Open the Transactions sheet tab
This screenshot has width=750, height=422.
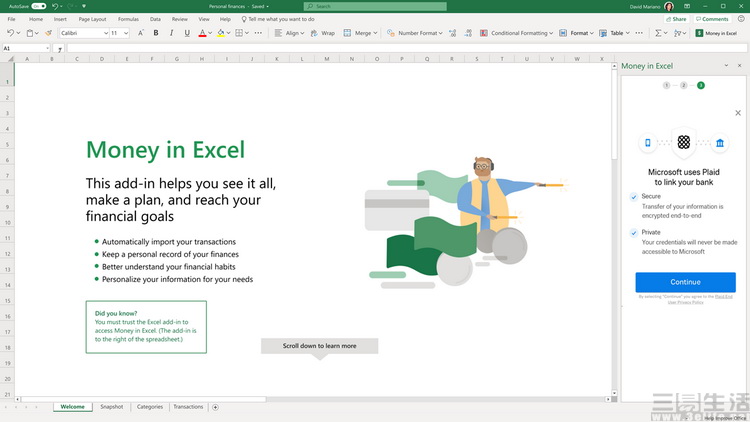pyautogui.click(x=188, y=407)
